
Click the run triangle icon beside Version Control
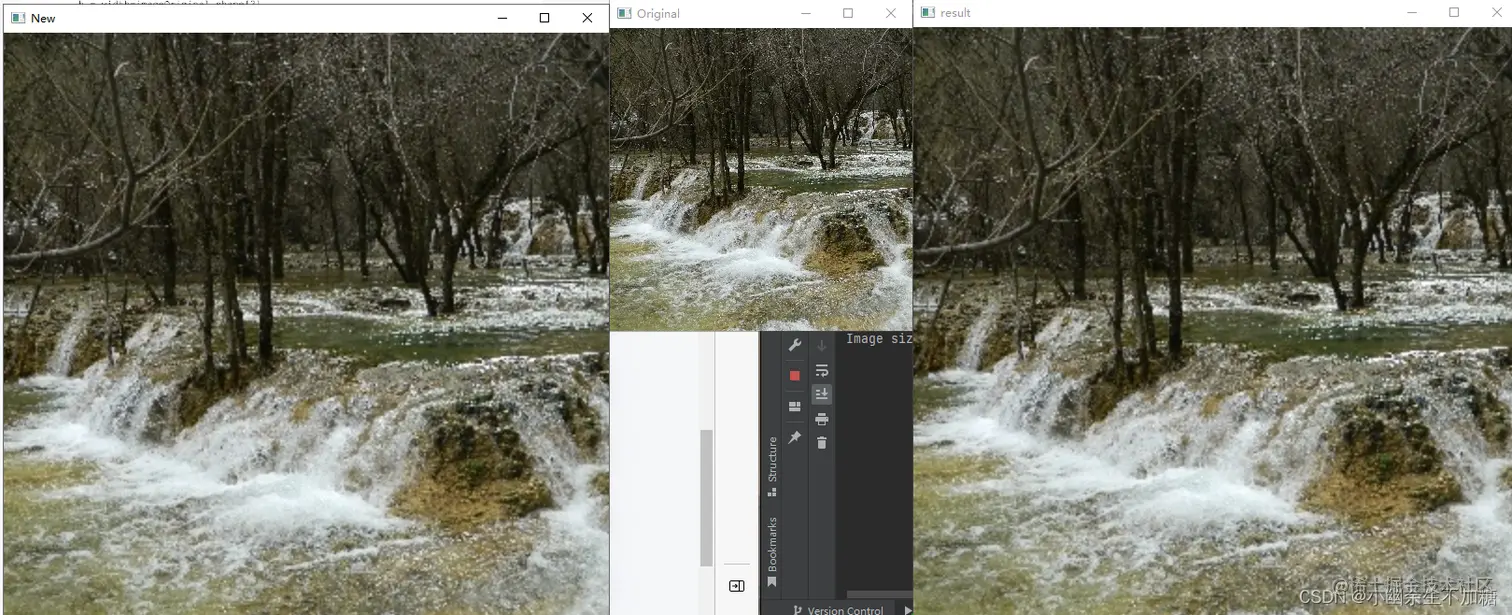click(907, 610)
